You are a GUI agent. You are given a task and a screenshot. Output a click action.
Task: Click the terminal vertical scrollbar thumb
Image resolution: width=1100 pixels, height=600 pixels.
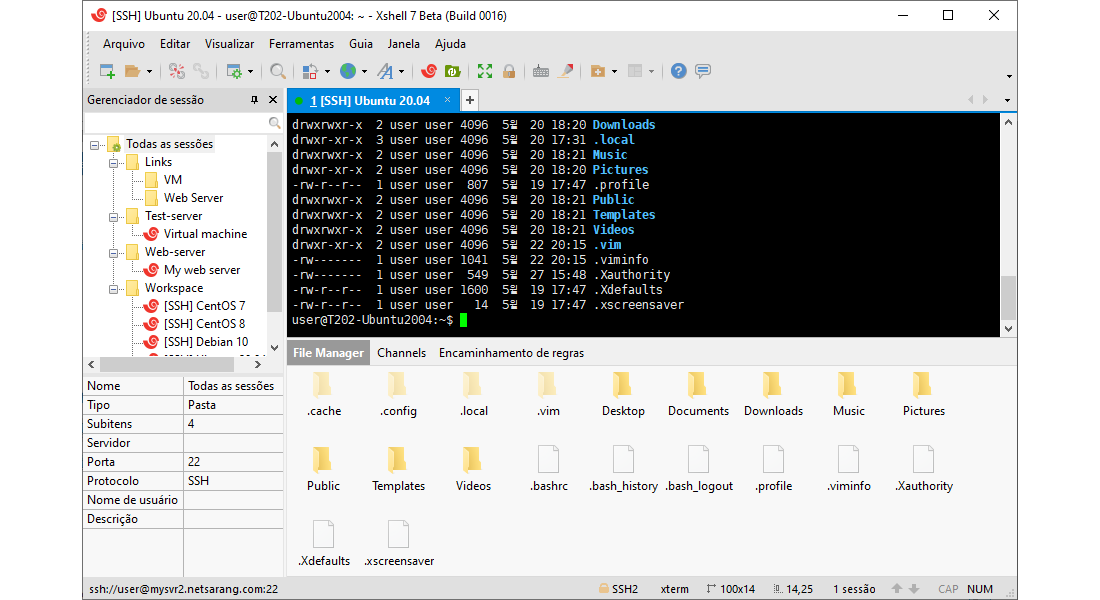[1008, 298]
